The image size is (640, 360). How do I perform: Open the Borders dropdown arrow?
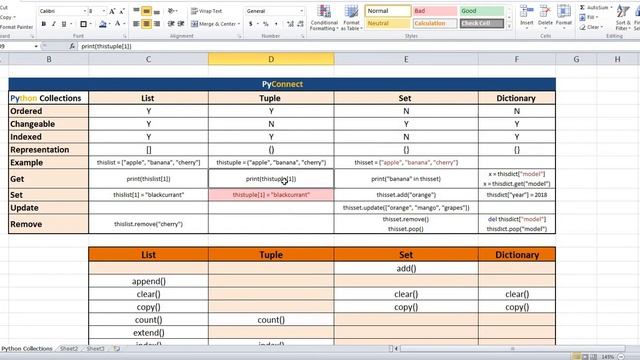tap(90, 24)
